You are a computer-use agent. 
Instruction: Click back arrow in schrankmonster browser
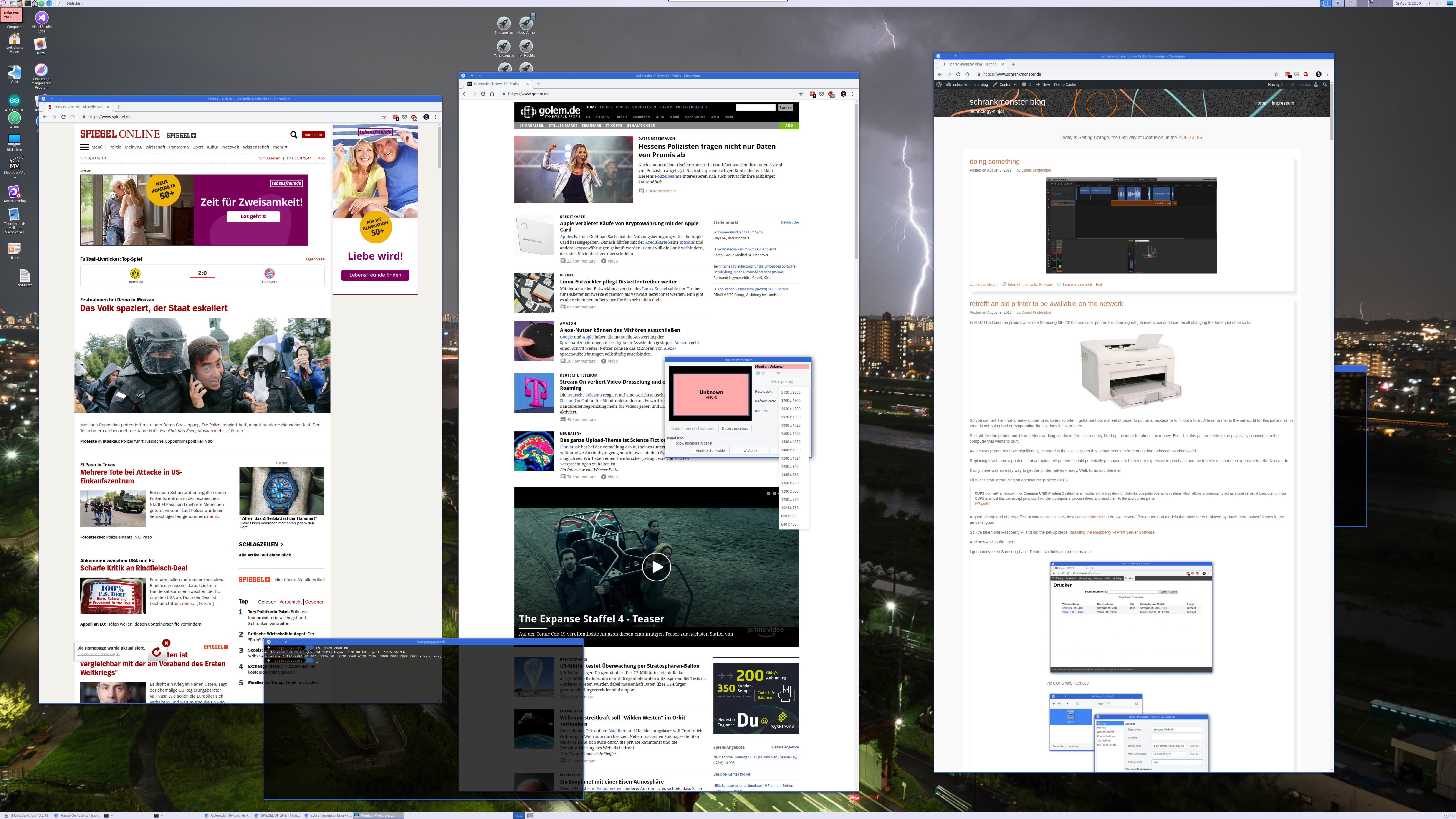[940, 74]
